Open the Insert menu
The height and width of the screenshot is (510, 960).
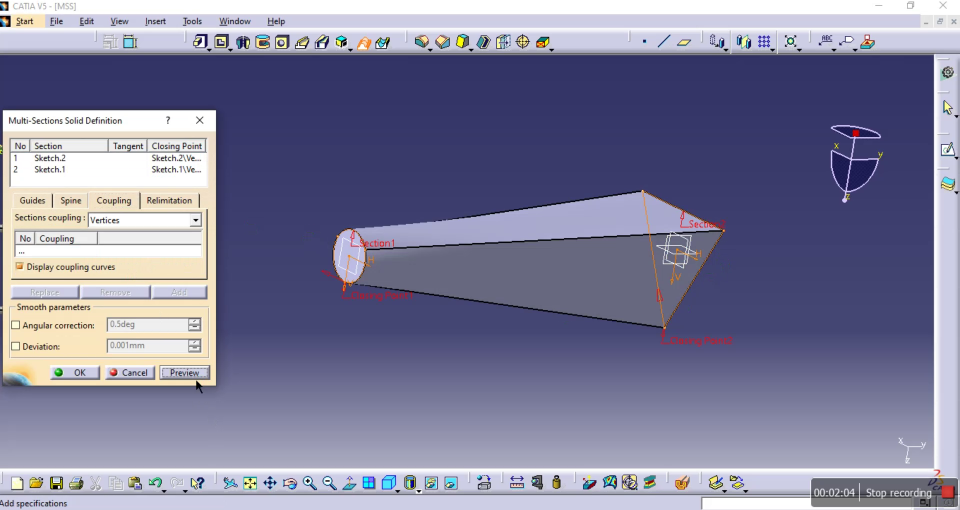(156, 21)
